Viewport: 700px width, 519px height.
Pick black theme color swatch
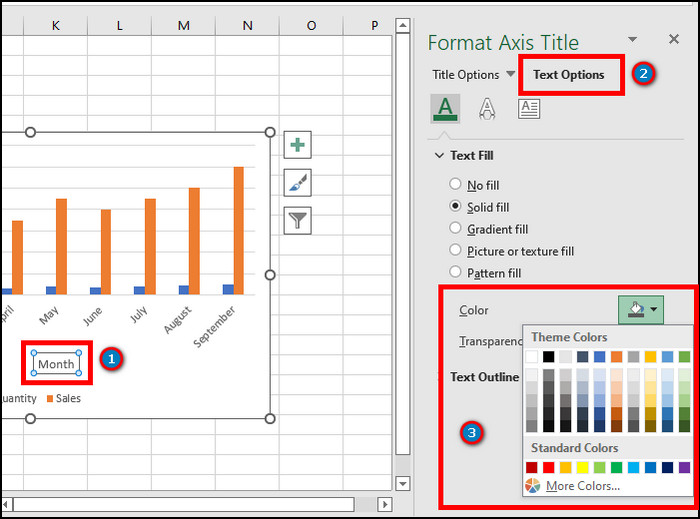point(548,357)
